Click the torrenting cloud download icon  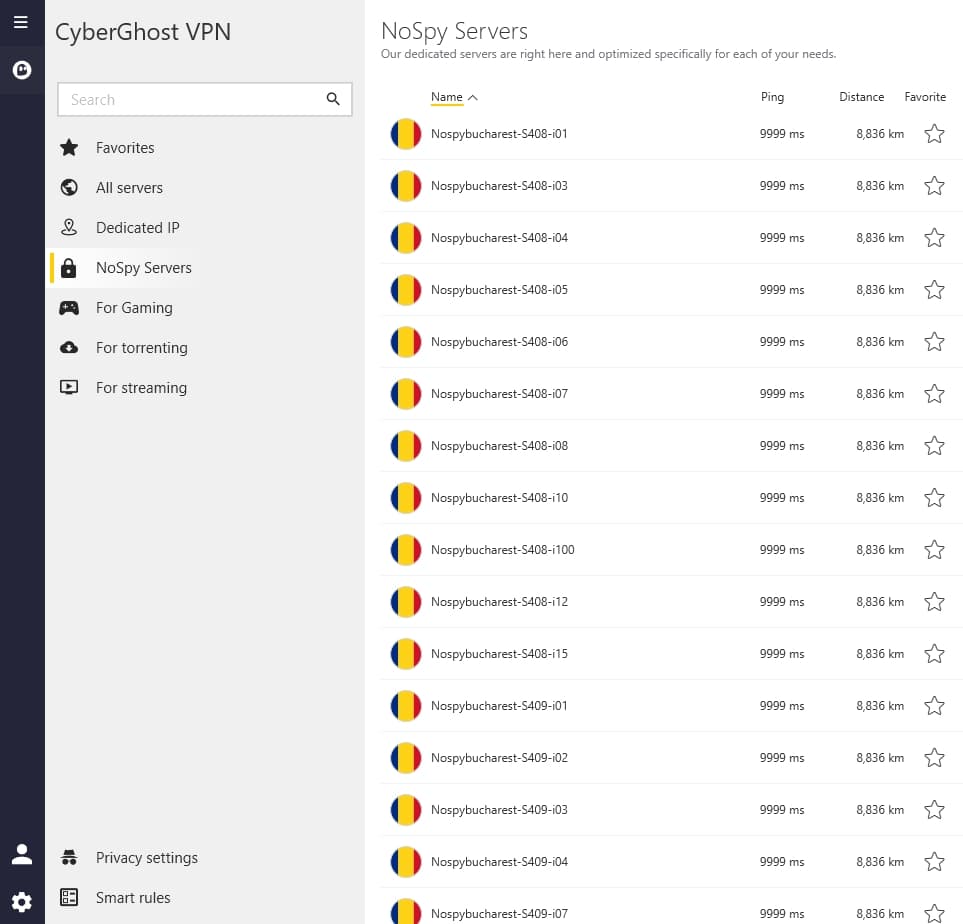(69, 348)
